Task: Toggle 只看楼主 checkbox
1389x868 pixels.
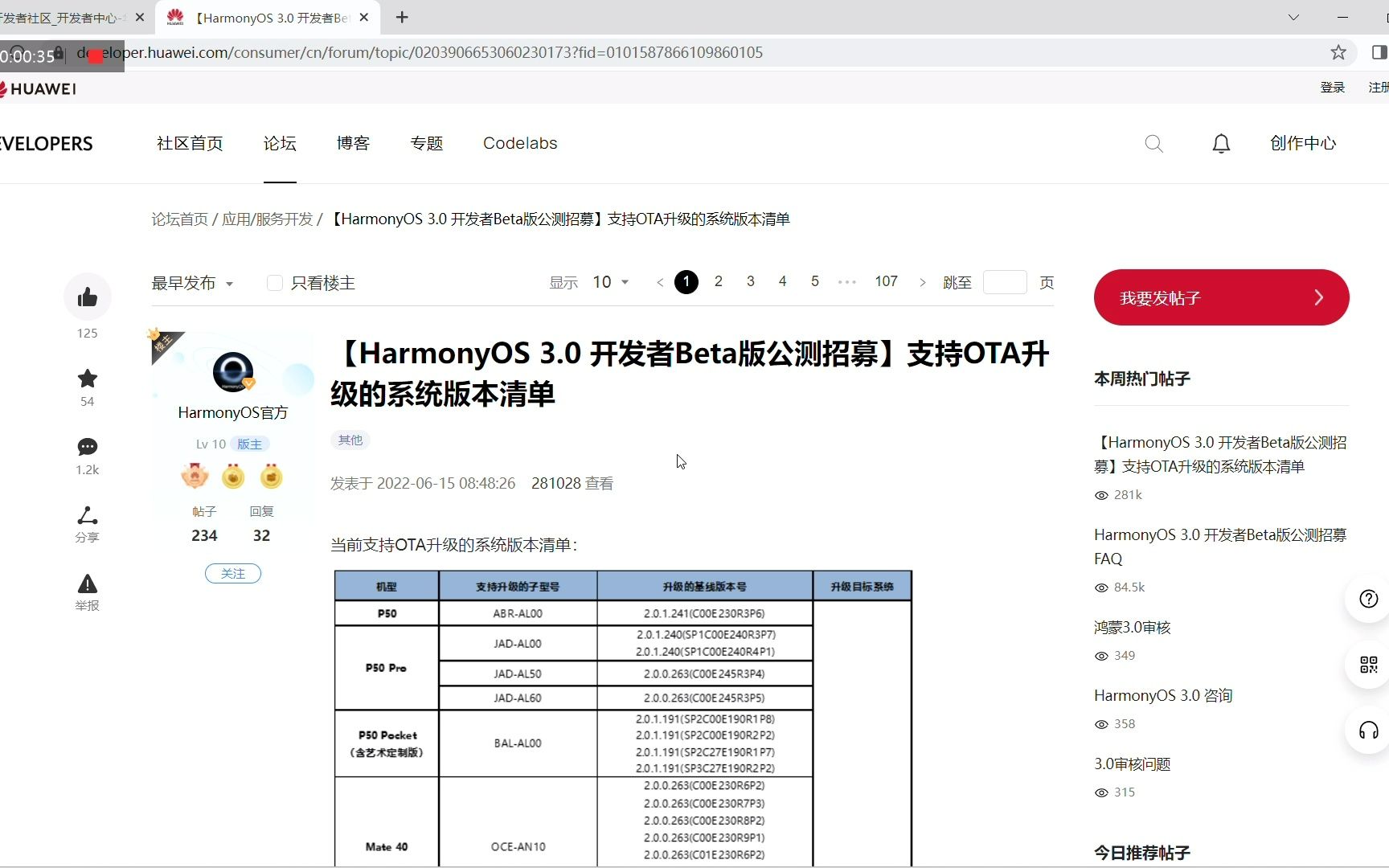Action: (275, 283)
